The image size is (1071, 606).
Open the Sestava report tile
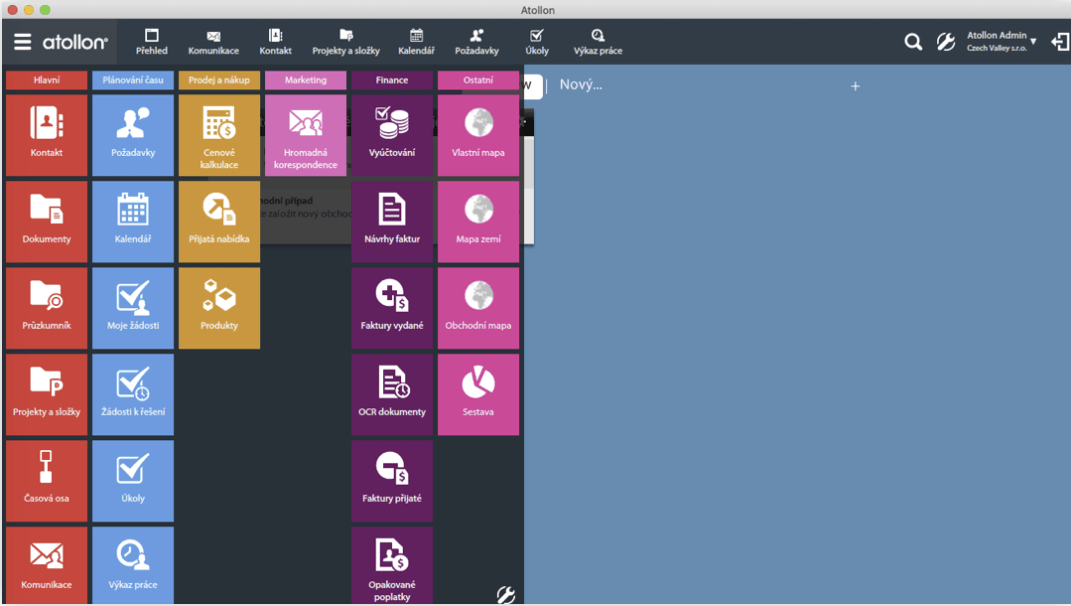point(478,394)
